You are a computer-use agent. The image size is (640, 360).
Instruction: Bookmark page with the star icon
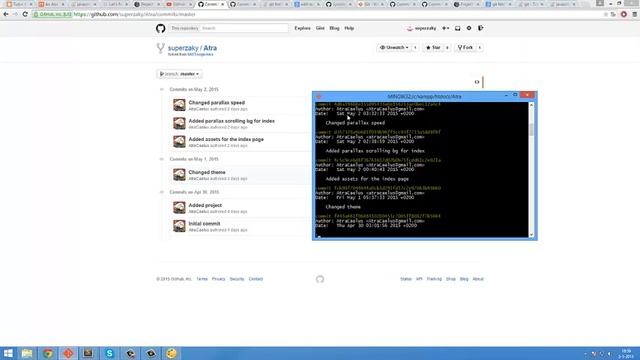click(606, 14)
